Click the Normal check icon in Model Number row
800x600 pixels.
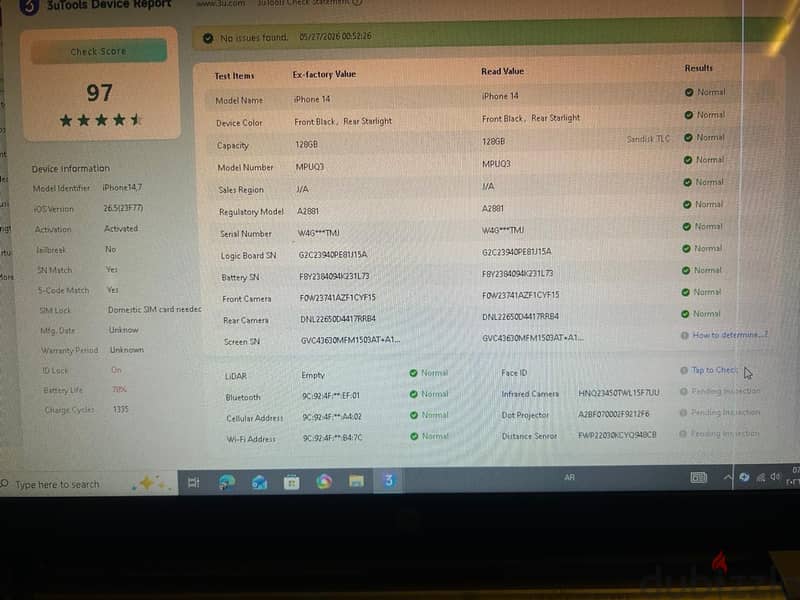tap(687, 160)
